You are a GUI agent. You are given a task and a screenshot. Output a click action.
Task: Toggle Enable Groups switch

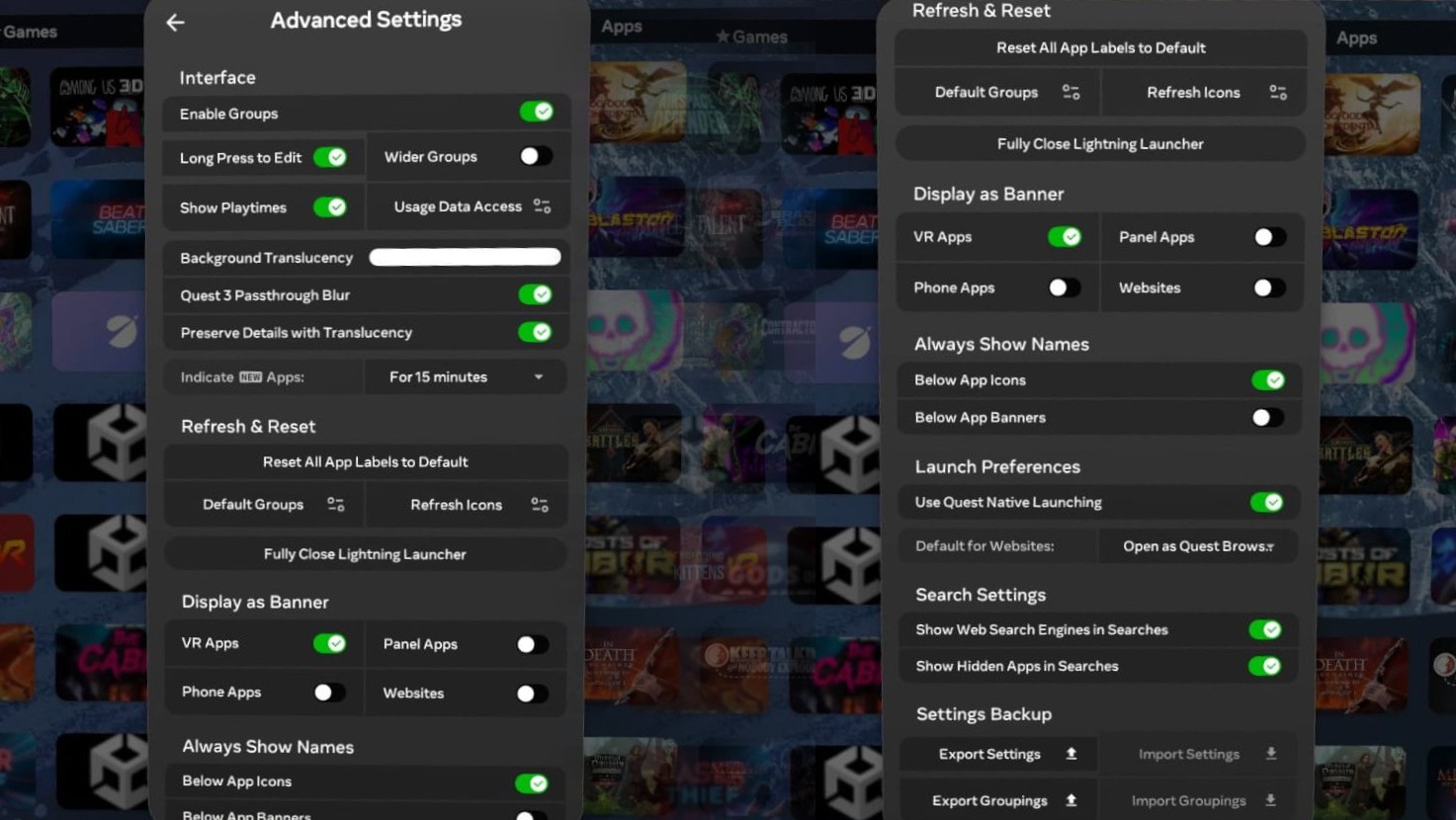click(537, 112)
